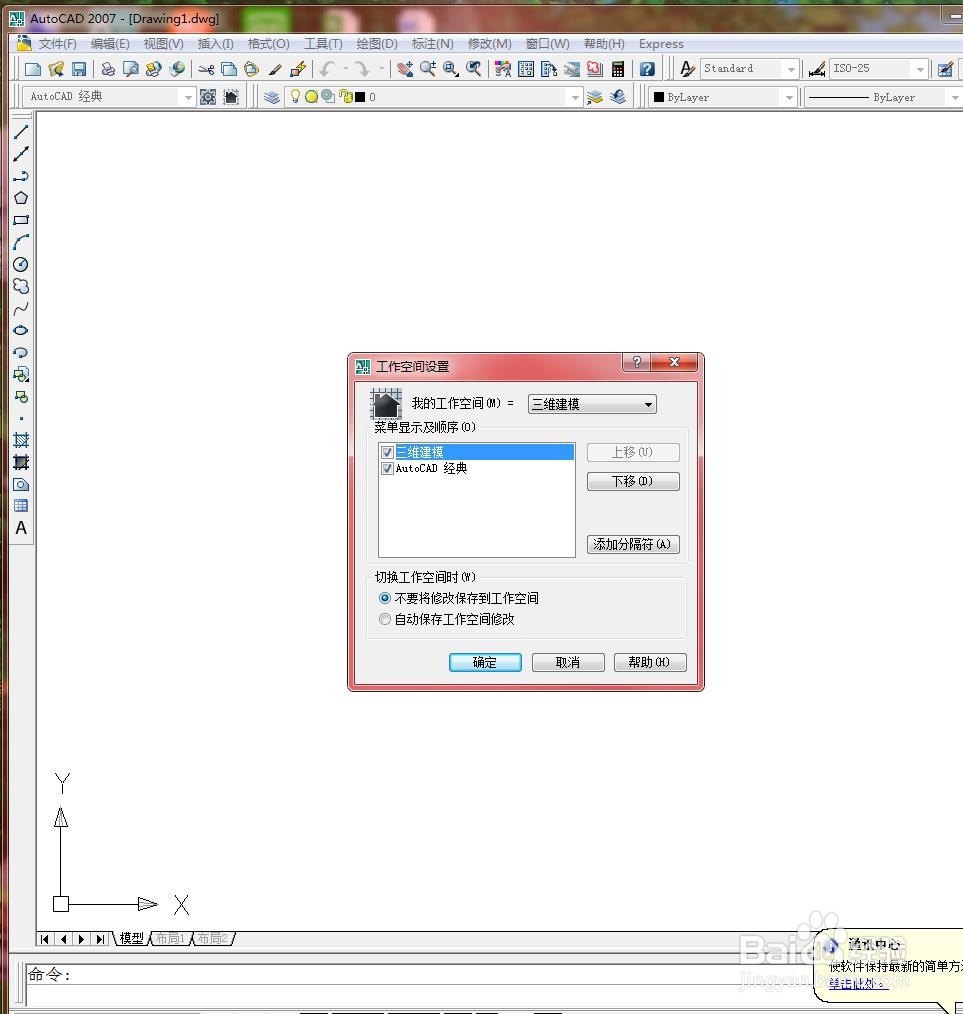963x1014 pixels.
Task: Click the New drawing icon
Action: tap(32, 69)
